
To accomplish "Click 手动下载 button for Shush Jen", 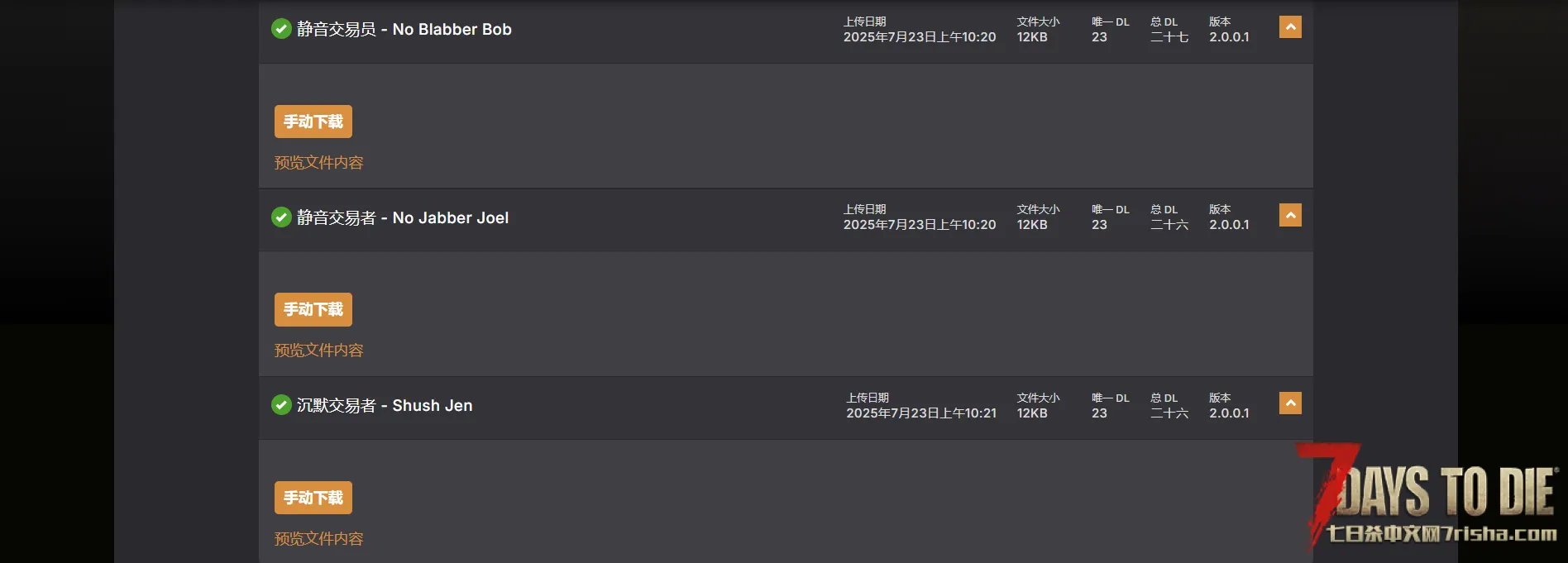I will (x=313, y=498).
